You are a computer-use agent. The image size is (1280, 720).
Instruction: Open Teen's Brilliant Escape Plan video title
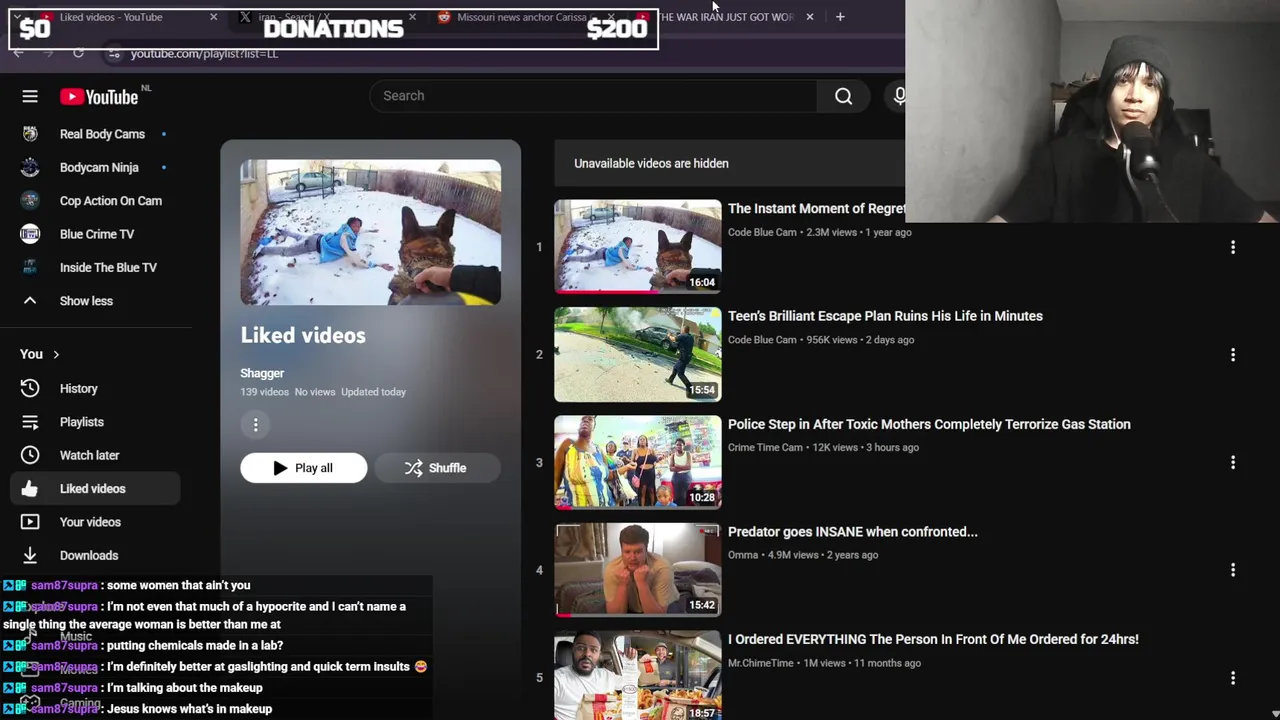(x=885, y=316)
